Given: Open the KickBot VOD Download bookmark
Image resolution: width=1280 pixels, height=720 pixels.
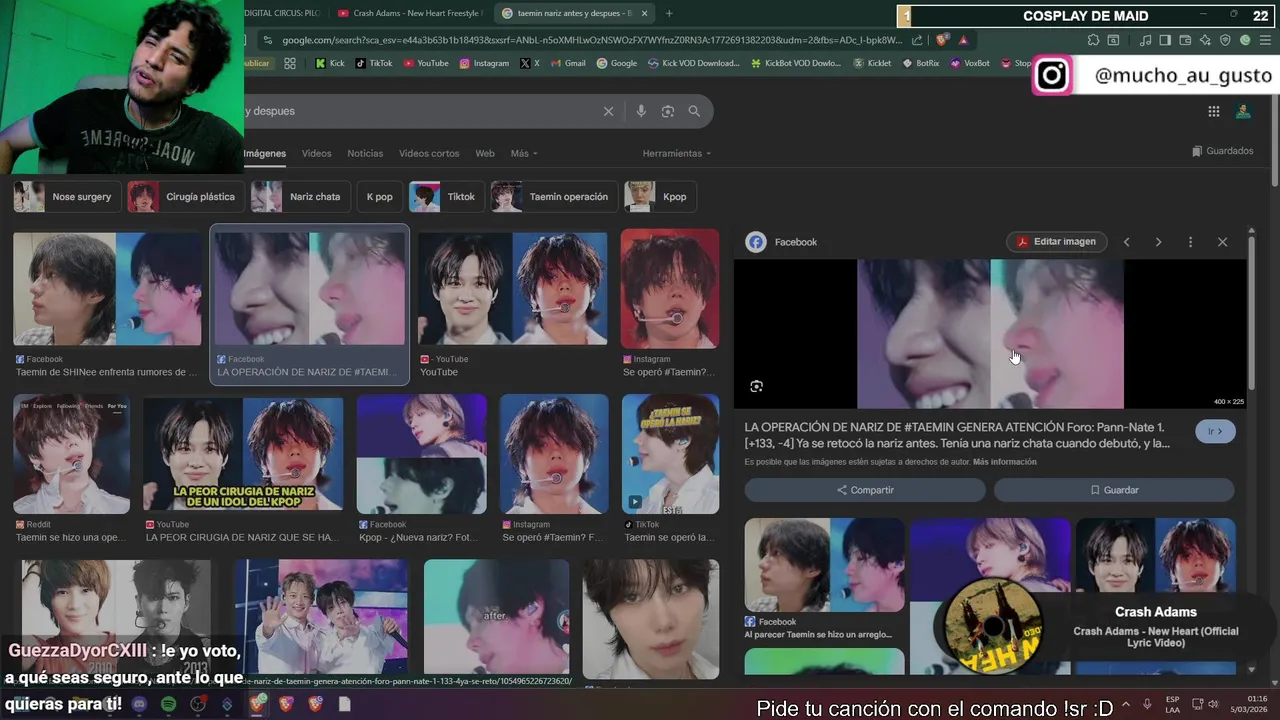Looking at the screenshot, I should (795, 63).
